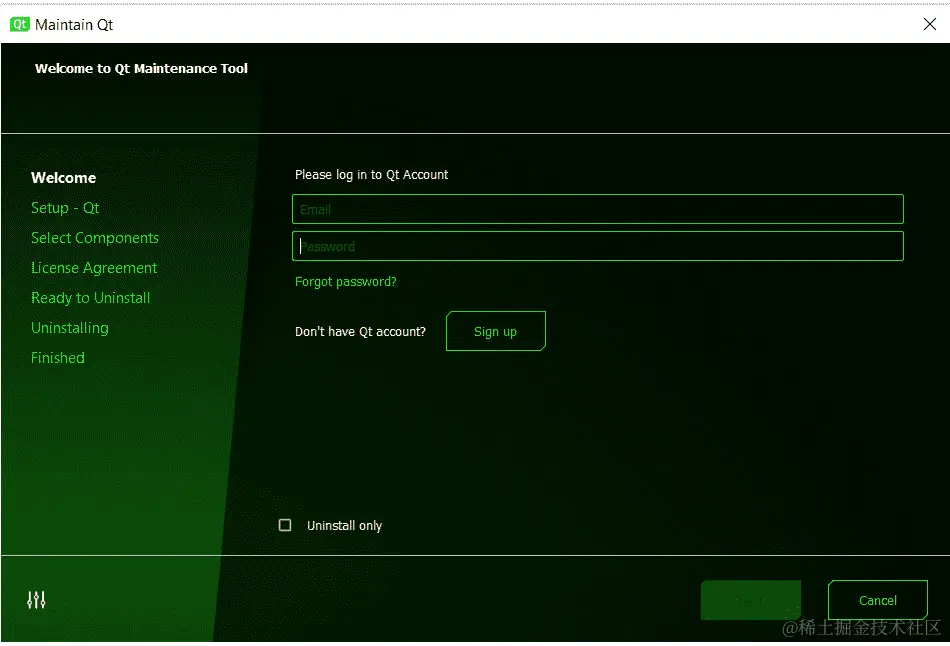
Task: Select the Setup - Qt step
Action: click(x=65, y=208)
